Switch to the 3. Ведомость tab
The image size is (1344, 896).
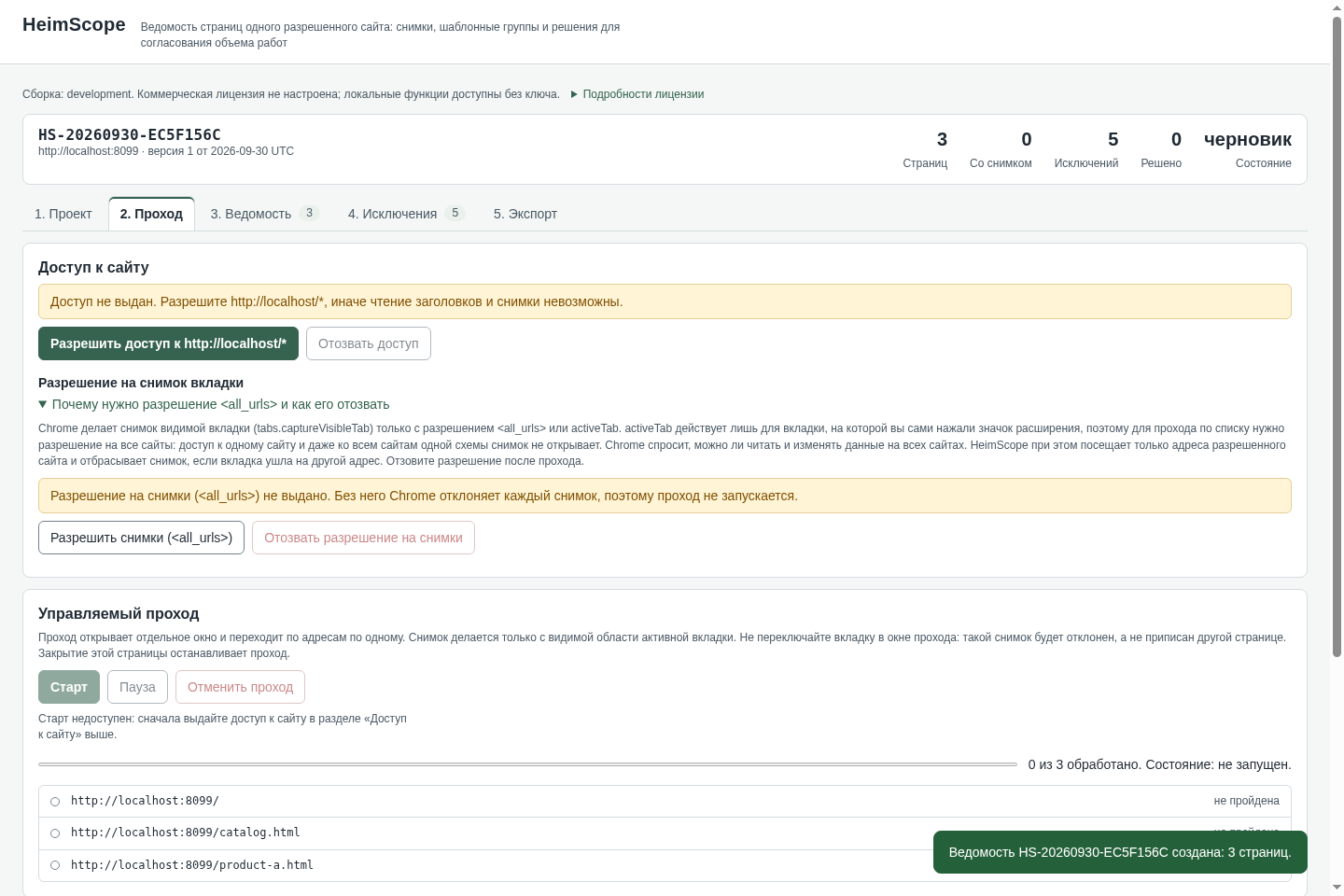coord(265,214)
